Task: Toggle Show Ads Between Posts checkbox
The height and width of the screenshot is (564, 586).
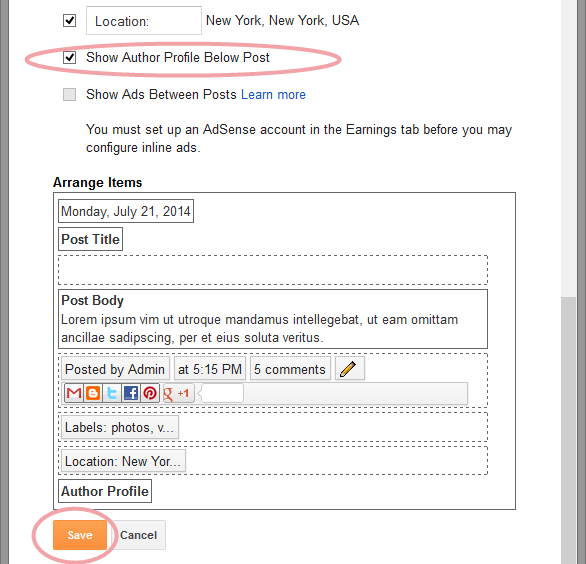Action: pos(70,95)
